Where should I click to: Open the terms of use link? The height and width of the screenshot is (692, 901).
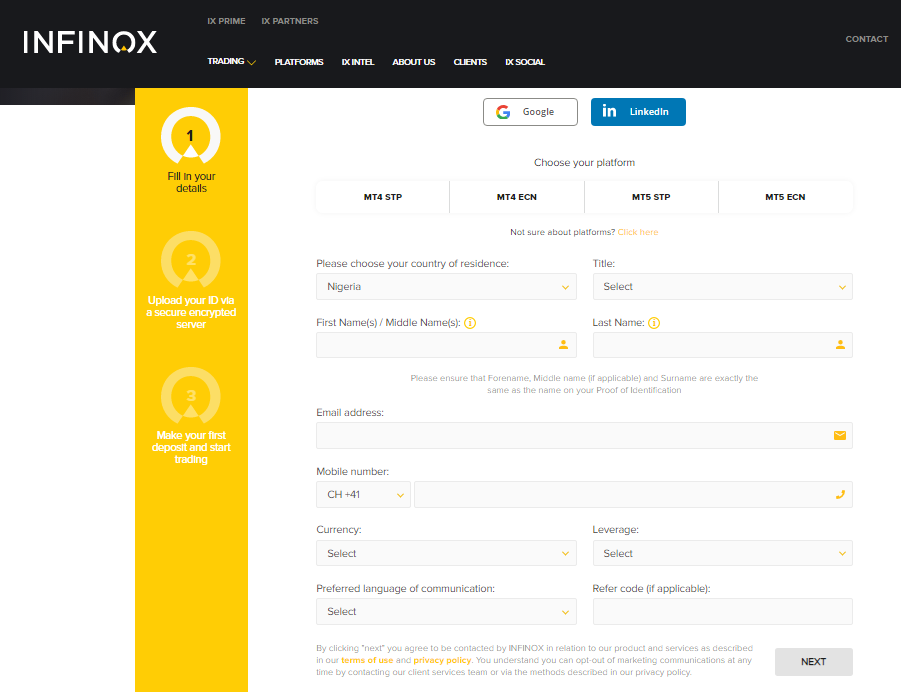(x=367, y=660)
